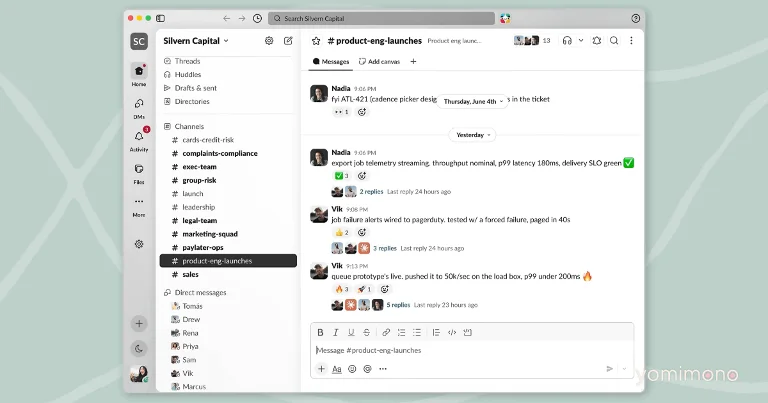Search in channel with magnifier icon
This screenshot has height=403, width=768.
[x=614, y=41]
